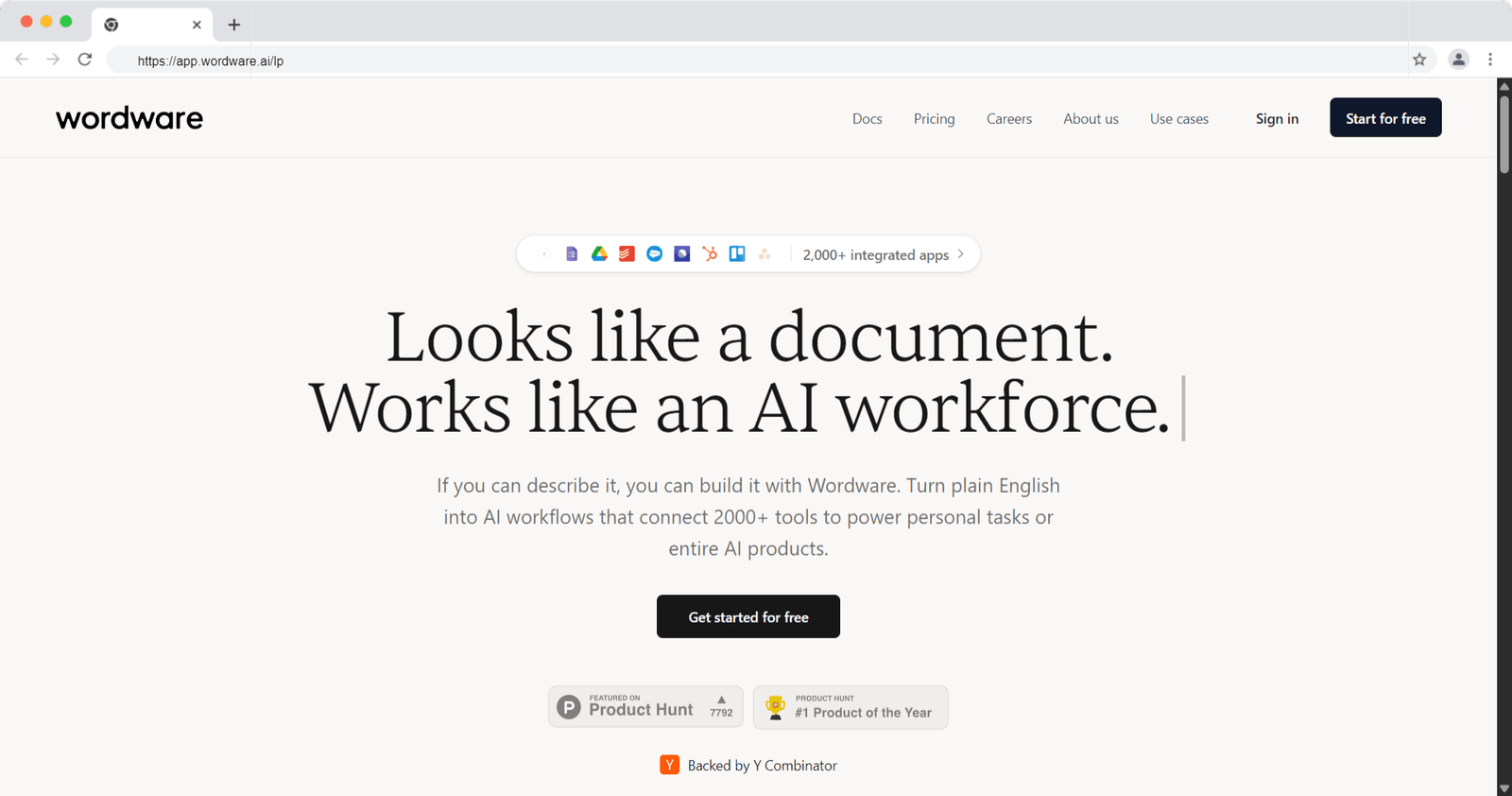Click the Trello integration icon
Screen dimensions: 1512x796
click(737, 254)
